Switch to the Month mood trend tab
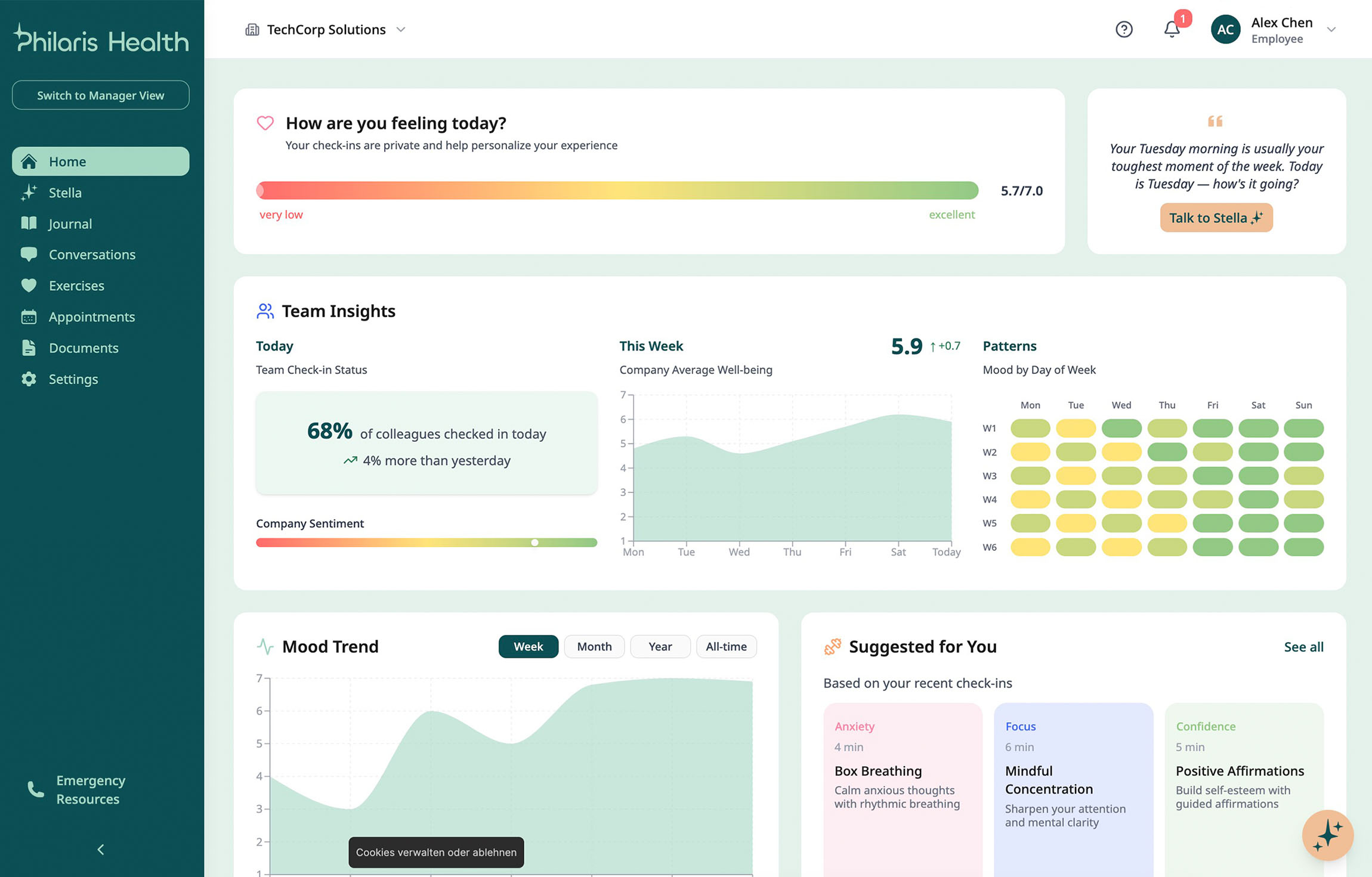Image resolution: width=1372 pixels, height=877 pixels. pyautogui.click(x=594, y=646)
